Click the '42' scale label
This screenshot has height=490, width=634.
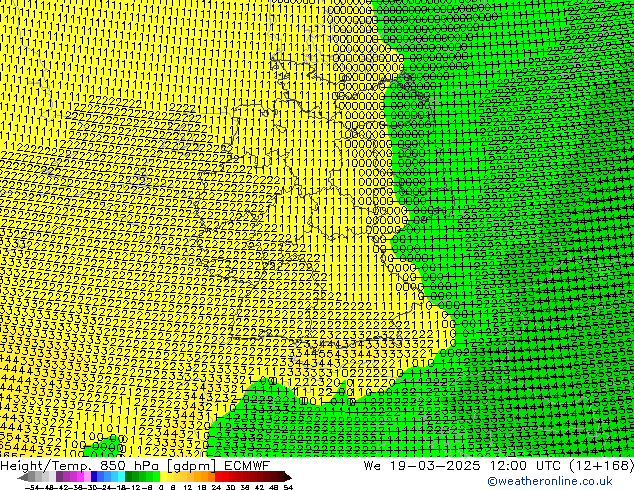point(259,487)
